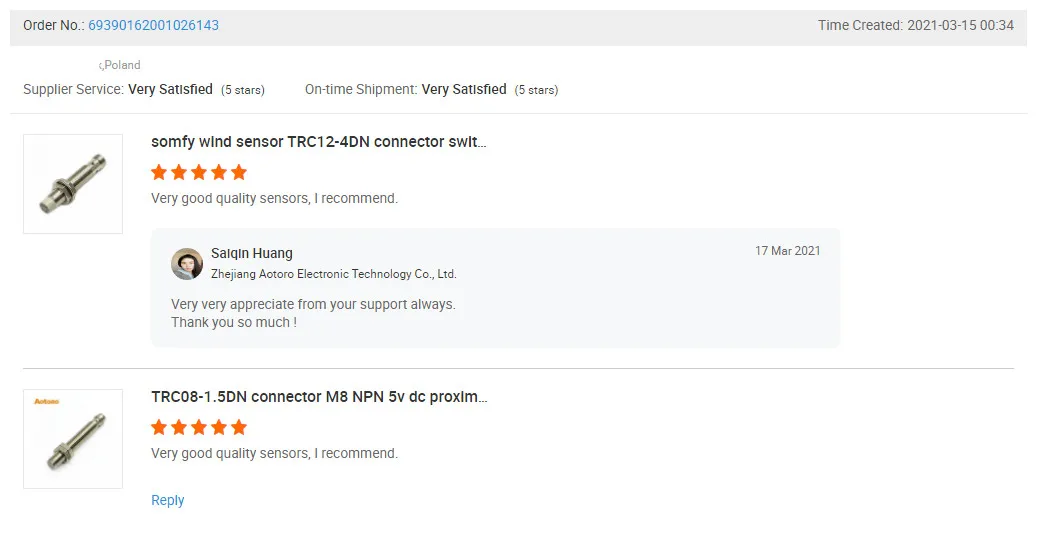
Task: Click the Reply link under TRC08 review
Action: click(168, 500)
